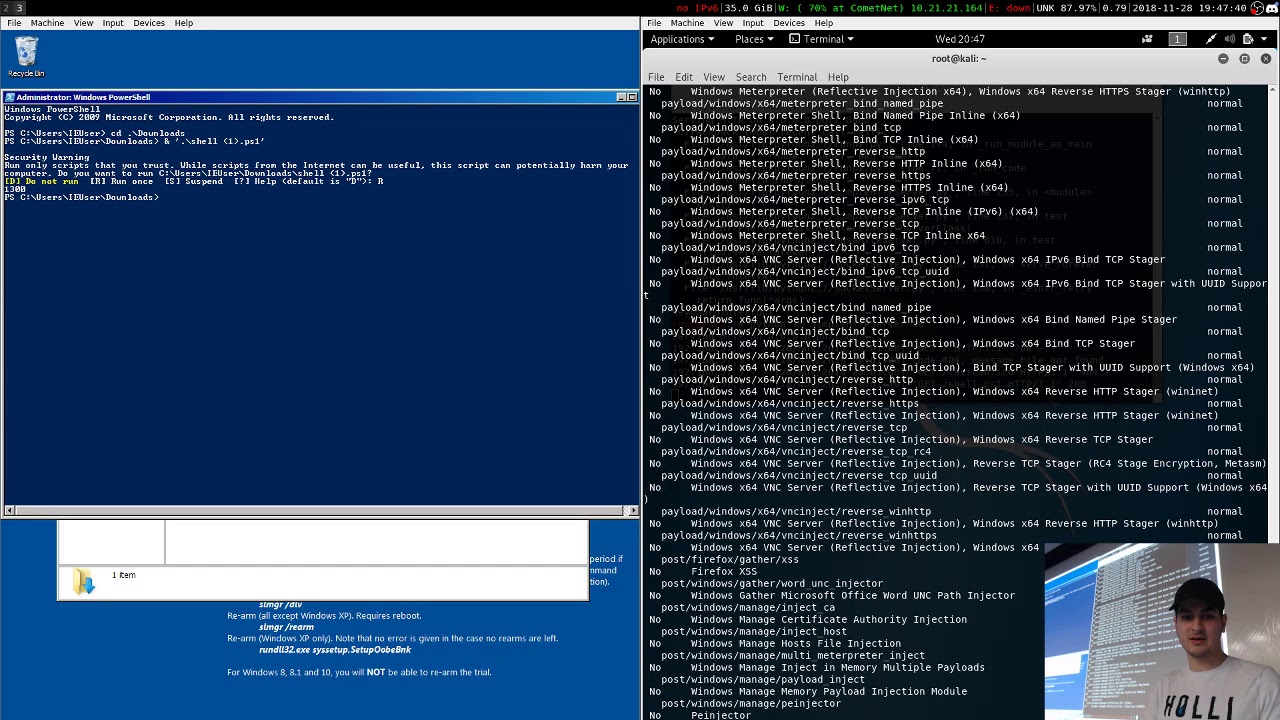Expand the Kali system menu arrow
Screen dimensions: 1280x720
[1264, 39]
